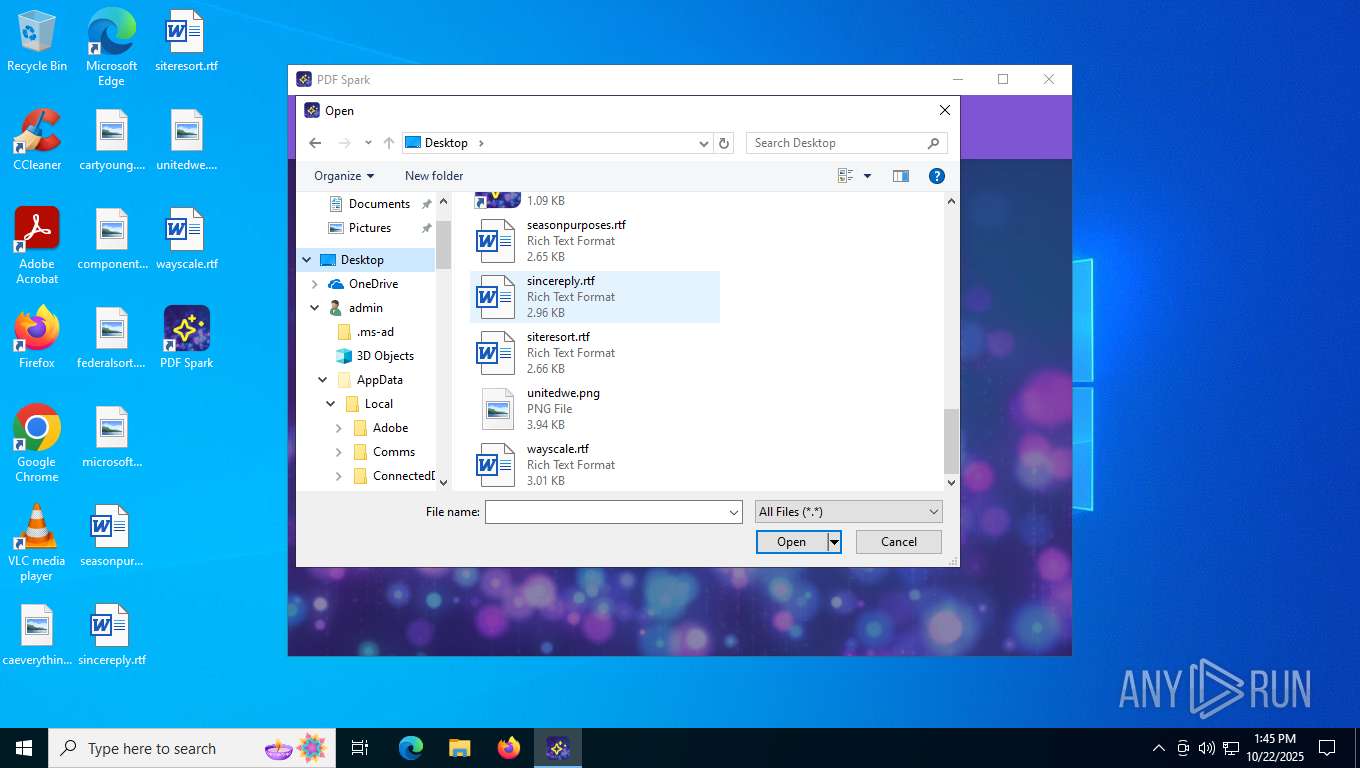Open Task View on taskbar
This screenshot has width=1360, height=768.
point(360,748)
